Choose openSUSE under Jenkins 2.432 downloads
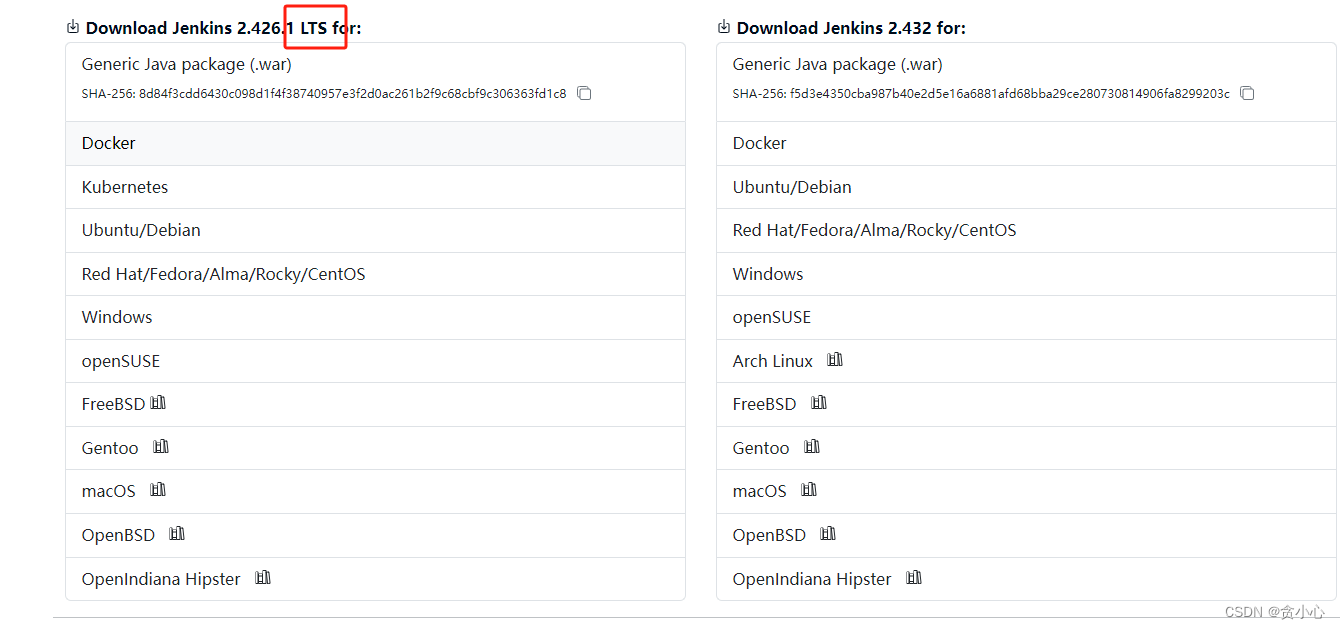Image resolution: width=1340 pixels, height=629 pixels. coord(1026,317)
